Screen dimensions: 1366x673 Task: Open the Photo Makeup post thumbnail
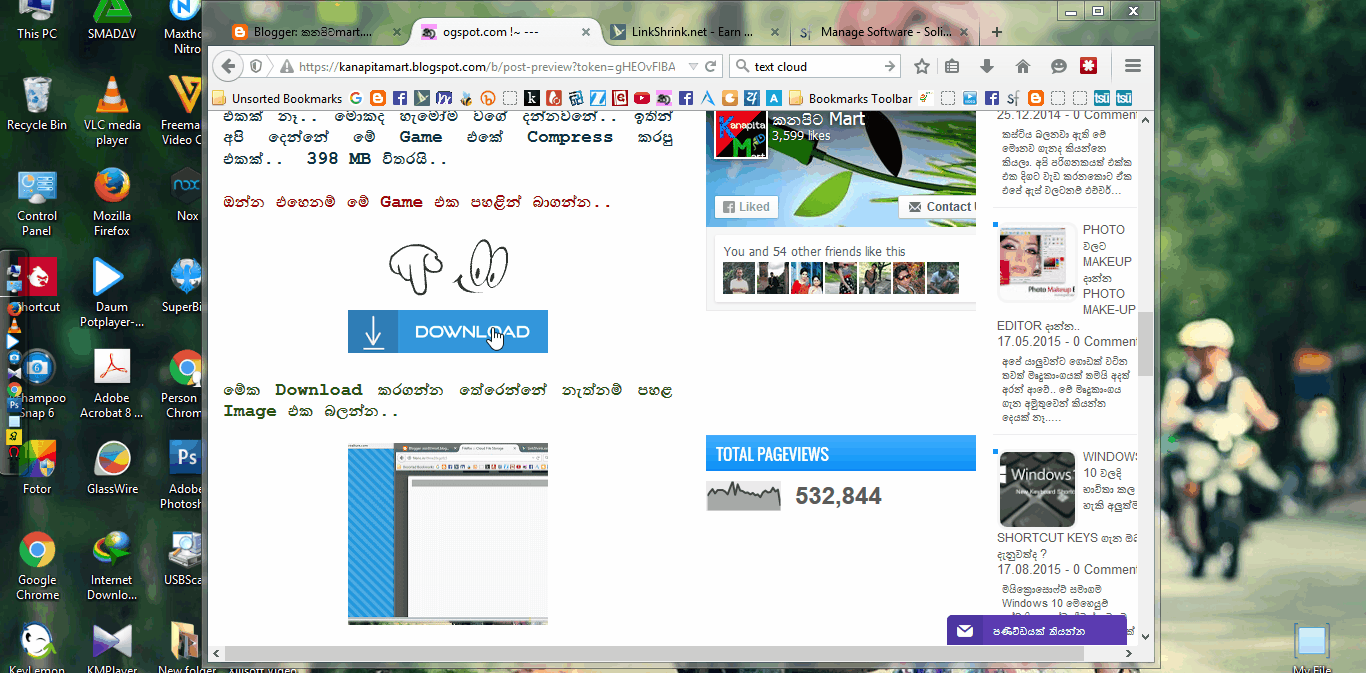click(1037, 262)
